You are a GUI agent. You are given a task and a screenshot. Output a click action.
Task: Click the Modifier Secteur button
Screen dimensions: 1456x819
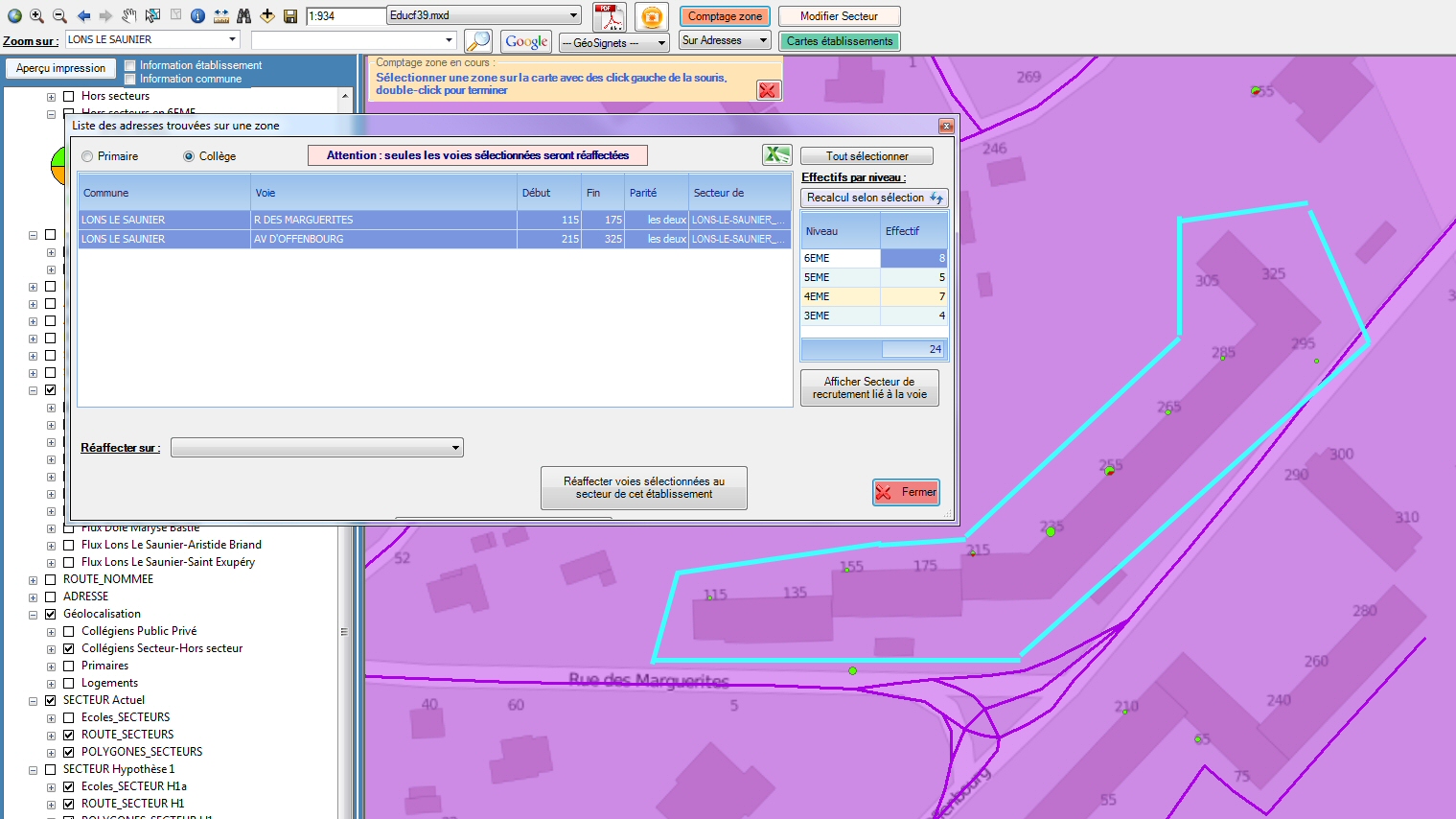point(839,16)
